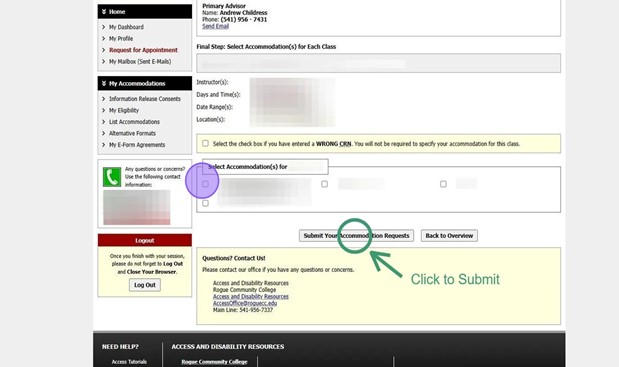Open Information Release Consents
The width and height of the screenshot is (619, 367).
point(145,99)
